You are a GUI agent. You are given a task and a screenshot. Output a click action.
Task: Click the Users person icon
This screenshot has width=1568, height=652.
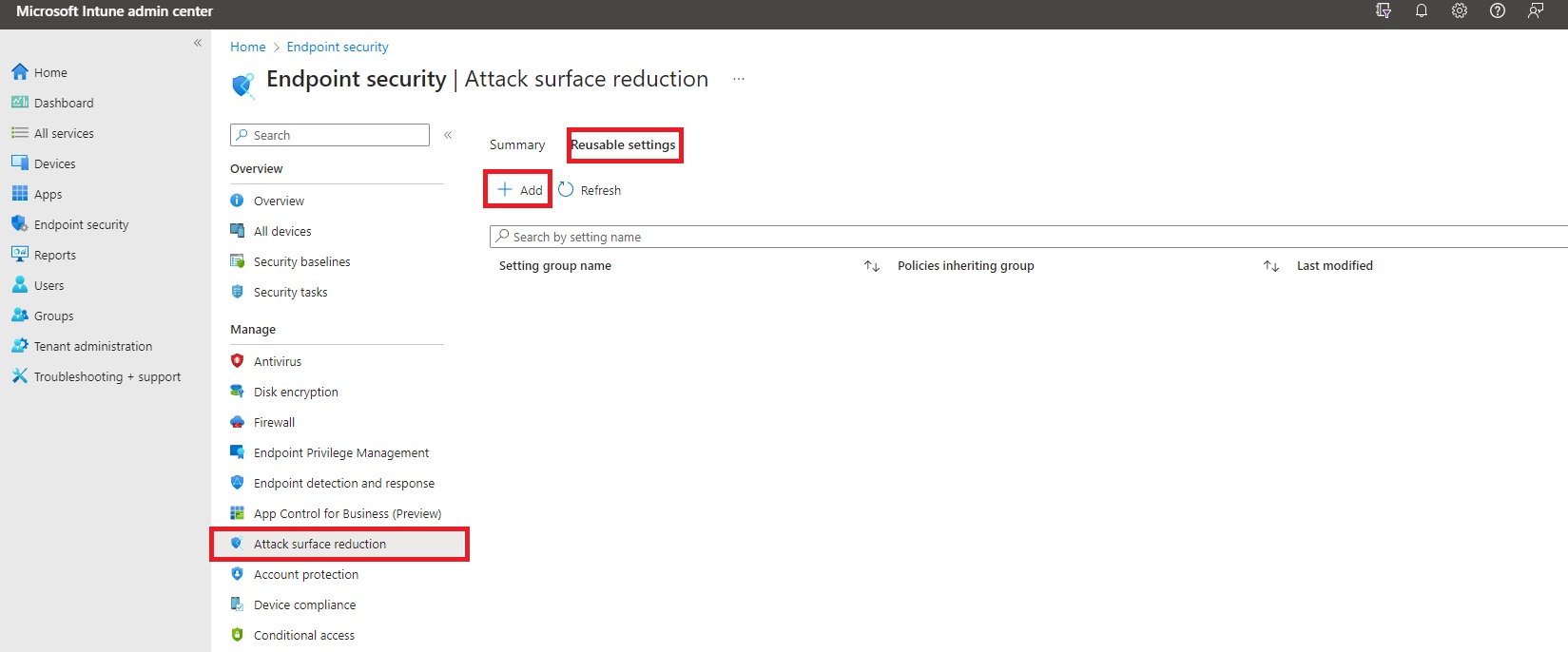20,285
